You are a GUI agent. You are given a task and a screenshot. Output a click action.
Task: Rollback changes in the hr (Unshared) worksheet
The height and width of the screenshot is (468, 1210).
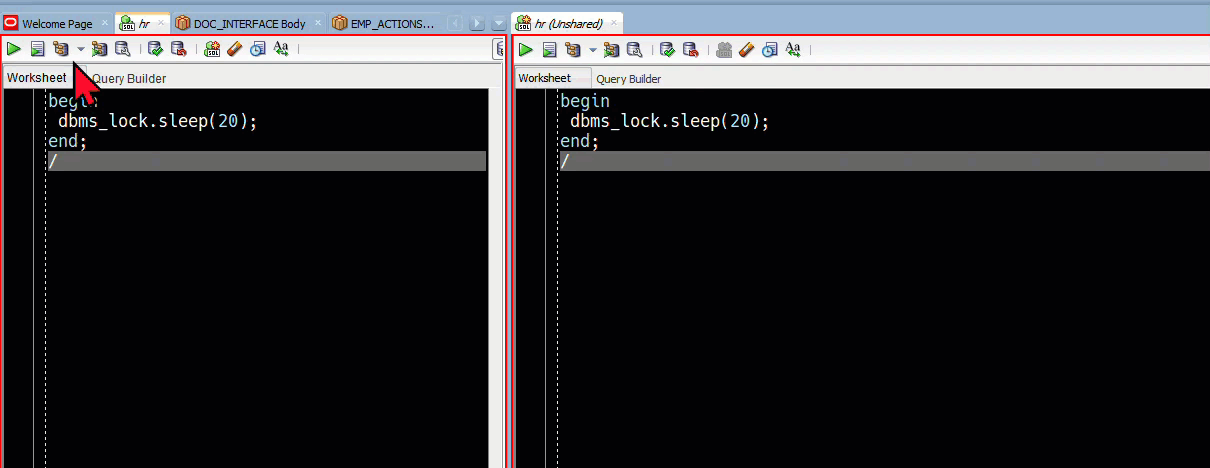point(691,49)
